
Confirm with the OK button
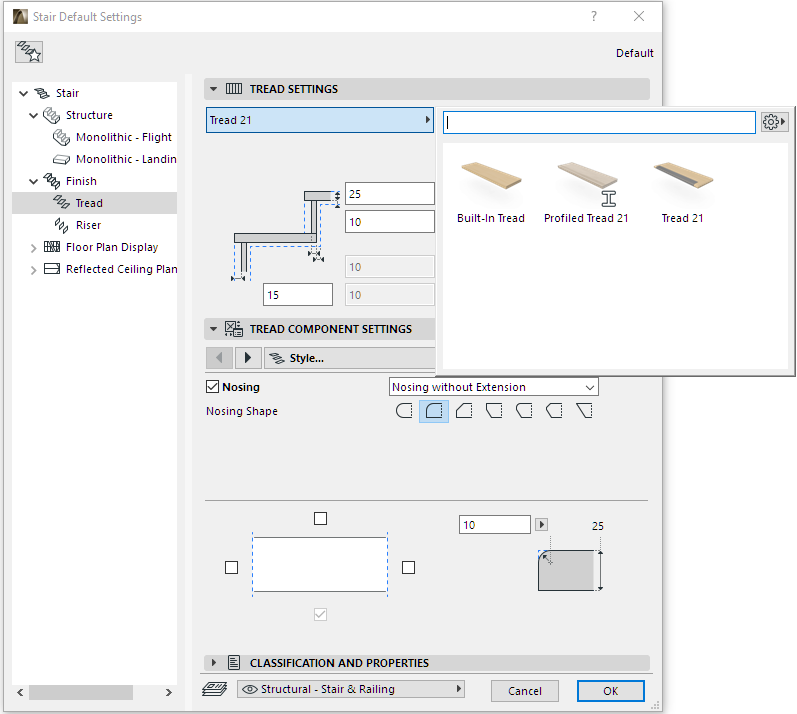point(610,691)
